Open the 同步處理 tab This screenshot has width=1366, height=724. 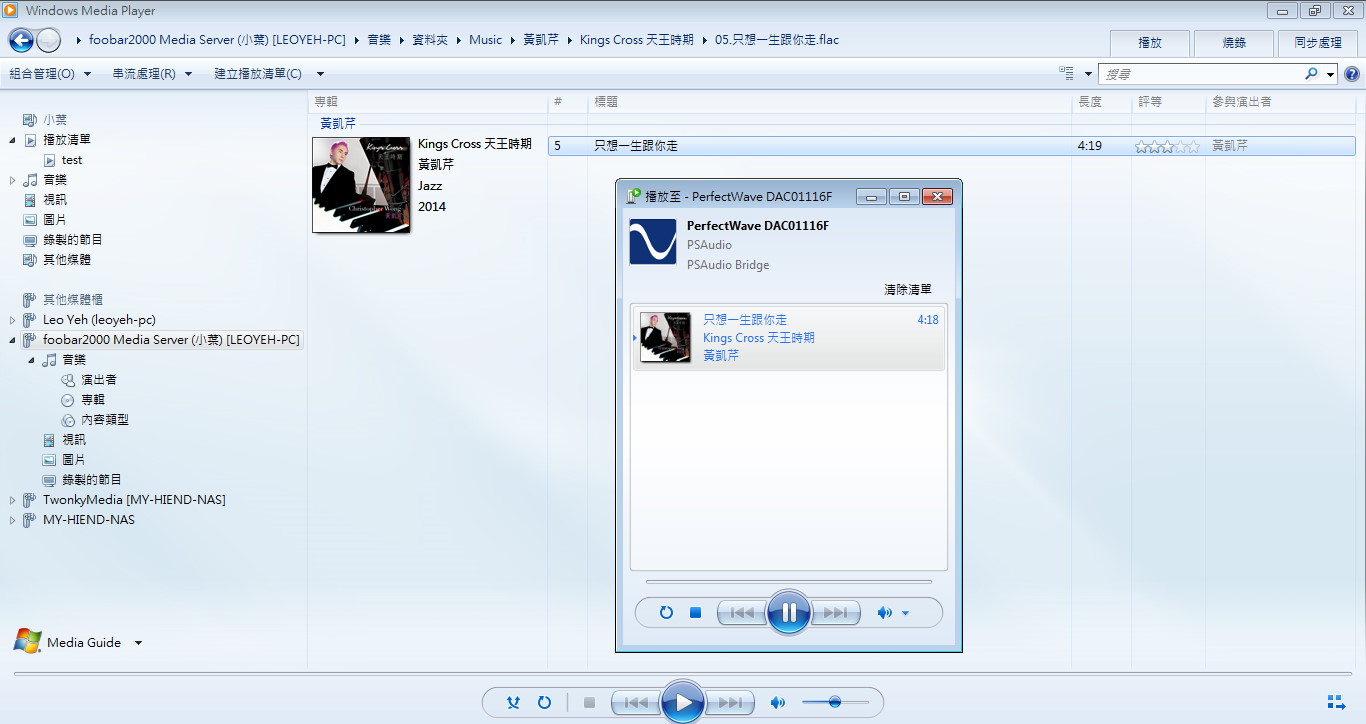tap(1318, 43)
